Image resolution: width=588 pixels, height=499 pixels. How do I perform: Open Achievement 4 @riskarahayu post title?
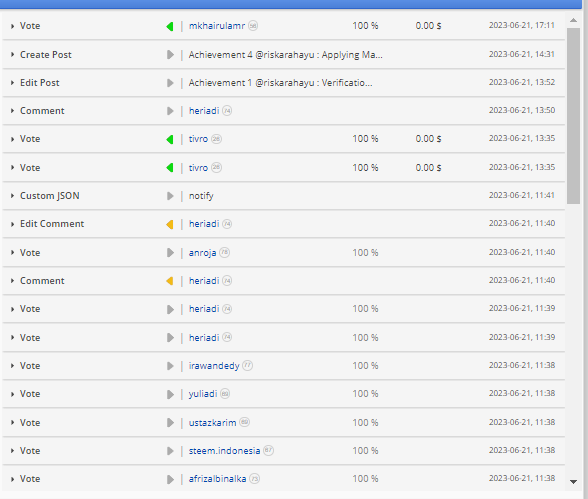click(x=285, y=55)
